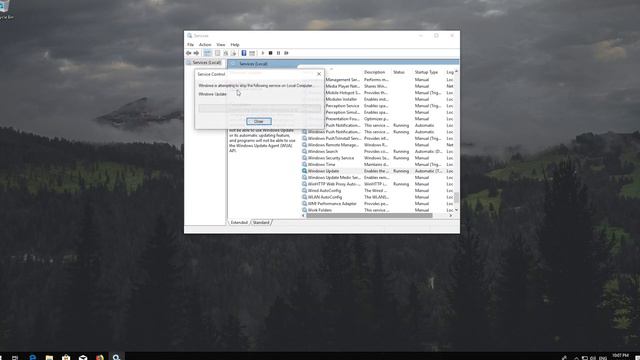Click the Task View taskbar icon

[15, 357]
